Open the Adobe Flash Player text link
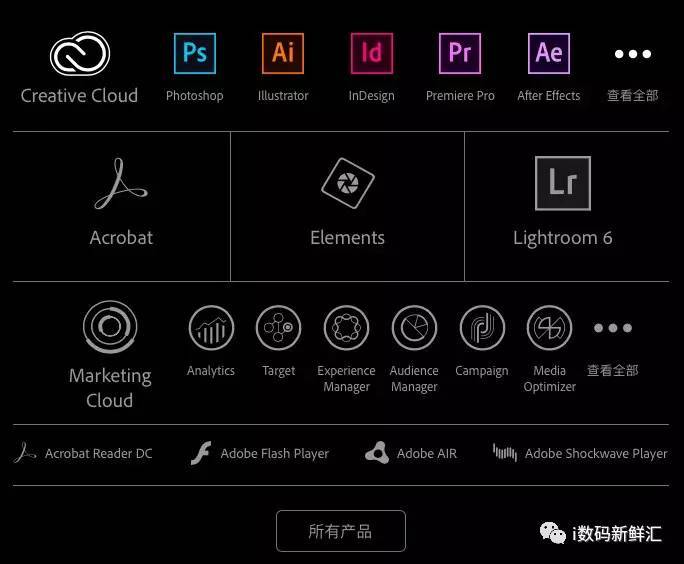Screen dimensions: 684x564 [x=275, y=454]
